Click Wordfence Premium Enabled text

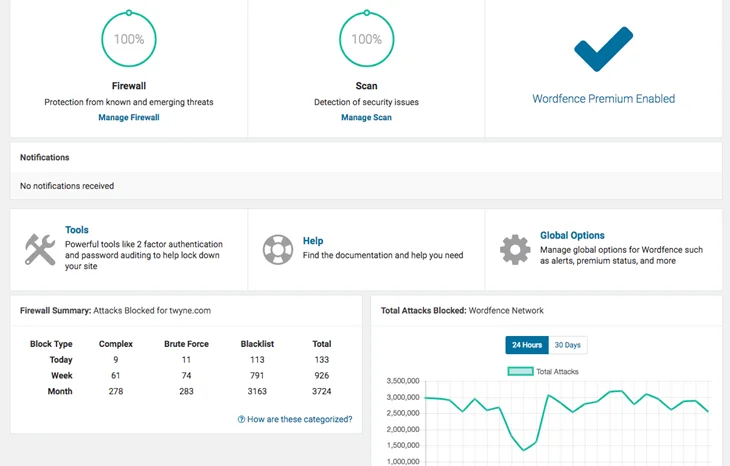point(603,99)
